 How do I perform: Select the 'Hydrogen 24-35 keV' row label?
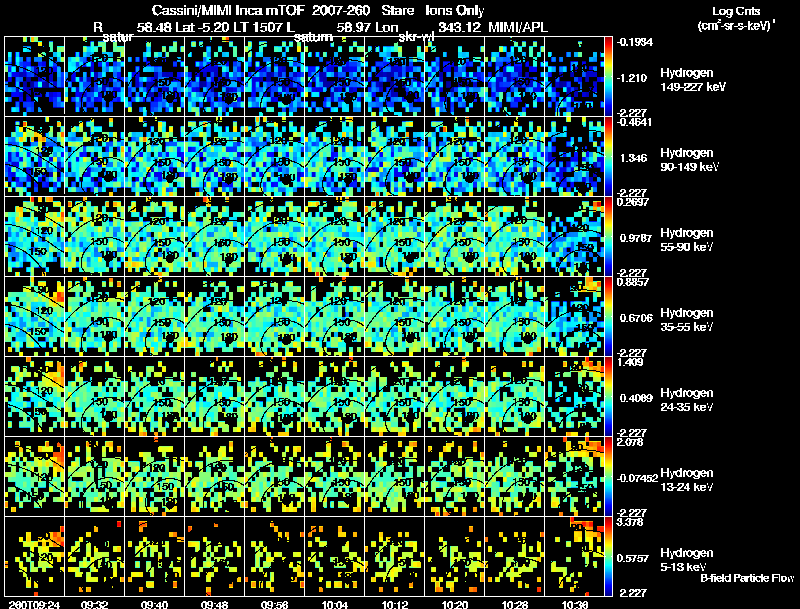click(687, 400)
